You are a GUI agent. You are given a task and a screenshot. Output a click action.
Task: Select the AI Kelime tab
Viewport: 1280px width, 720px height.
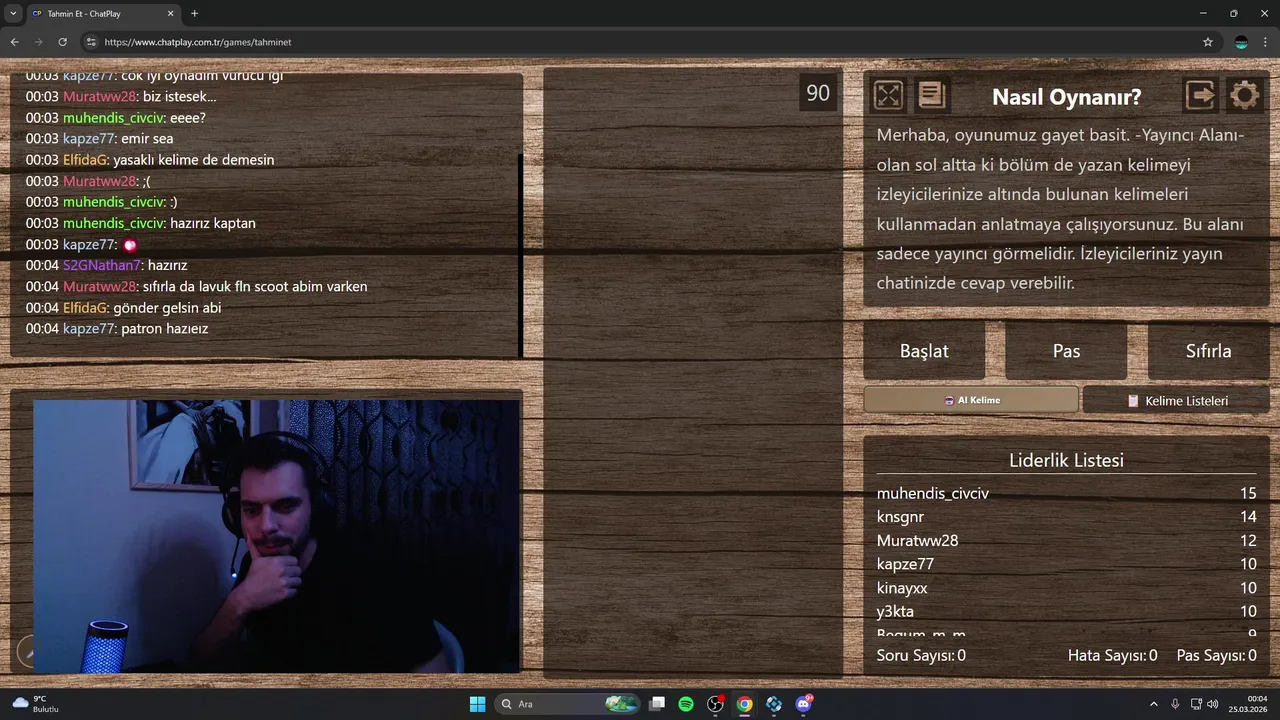click(971, 400)
